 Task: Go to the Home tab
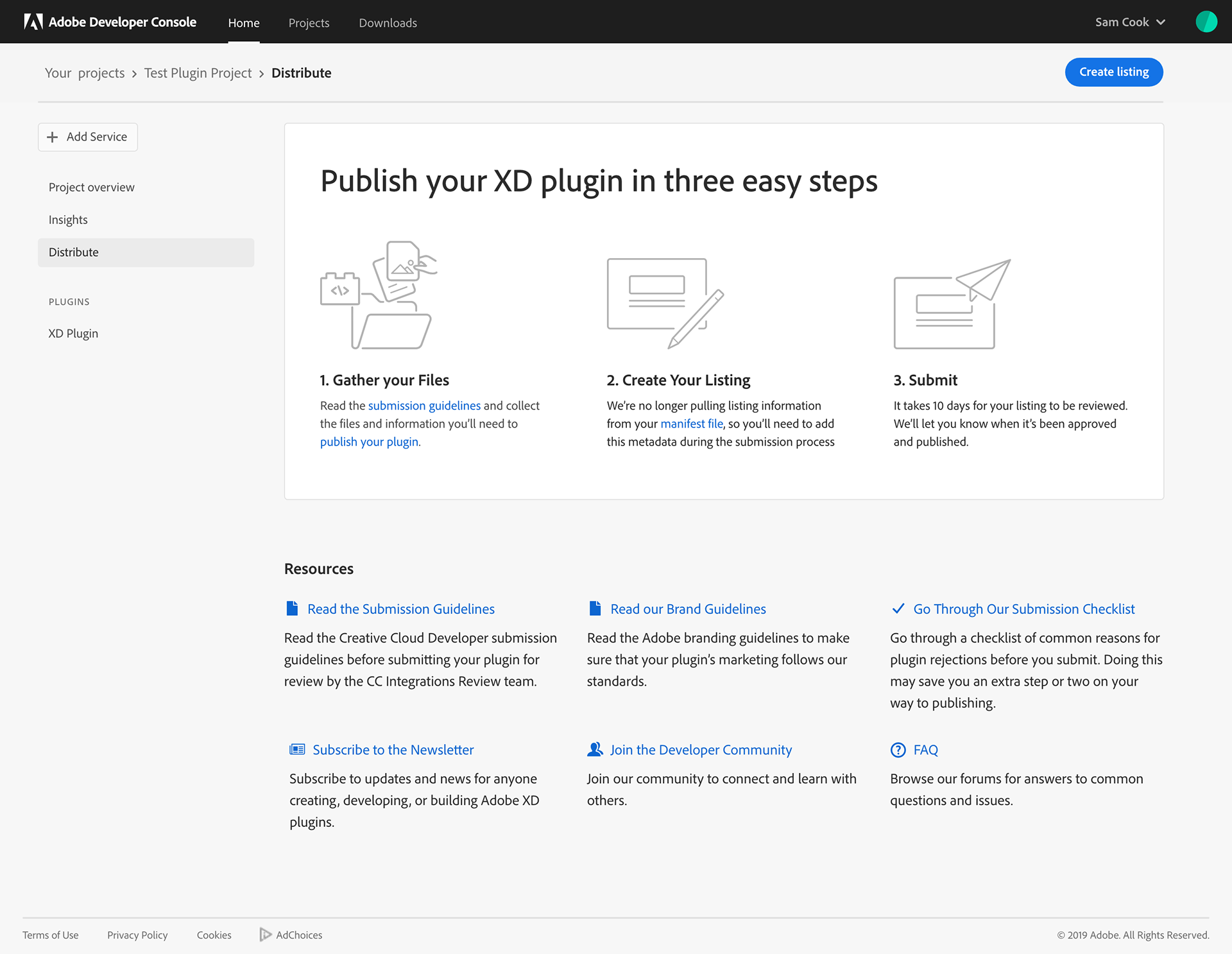(244, 23)
